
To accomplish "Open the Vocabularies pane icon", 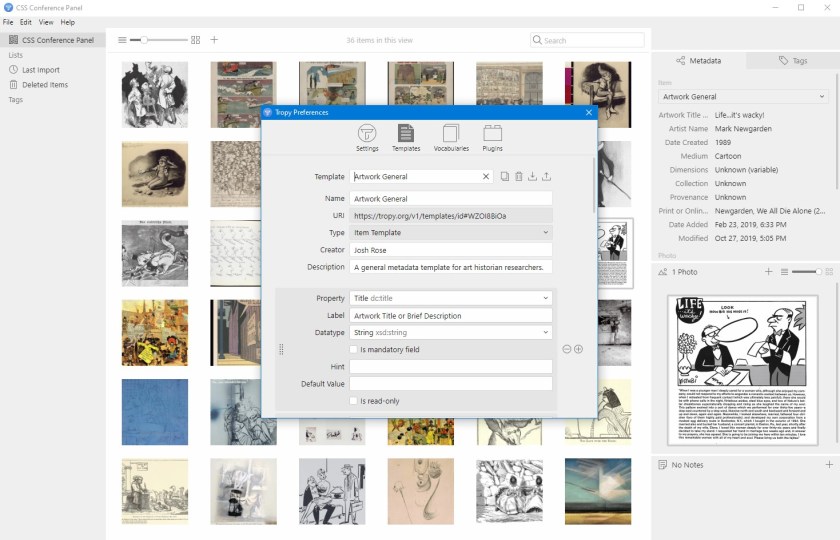I will (450, 137).
